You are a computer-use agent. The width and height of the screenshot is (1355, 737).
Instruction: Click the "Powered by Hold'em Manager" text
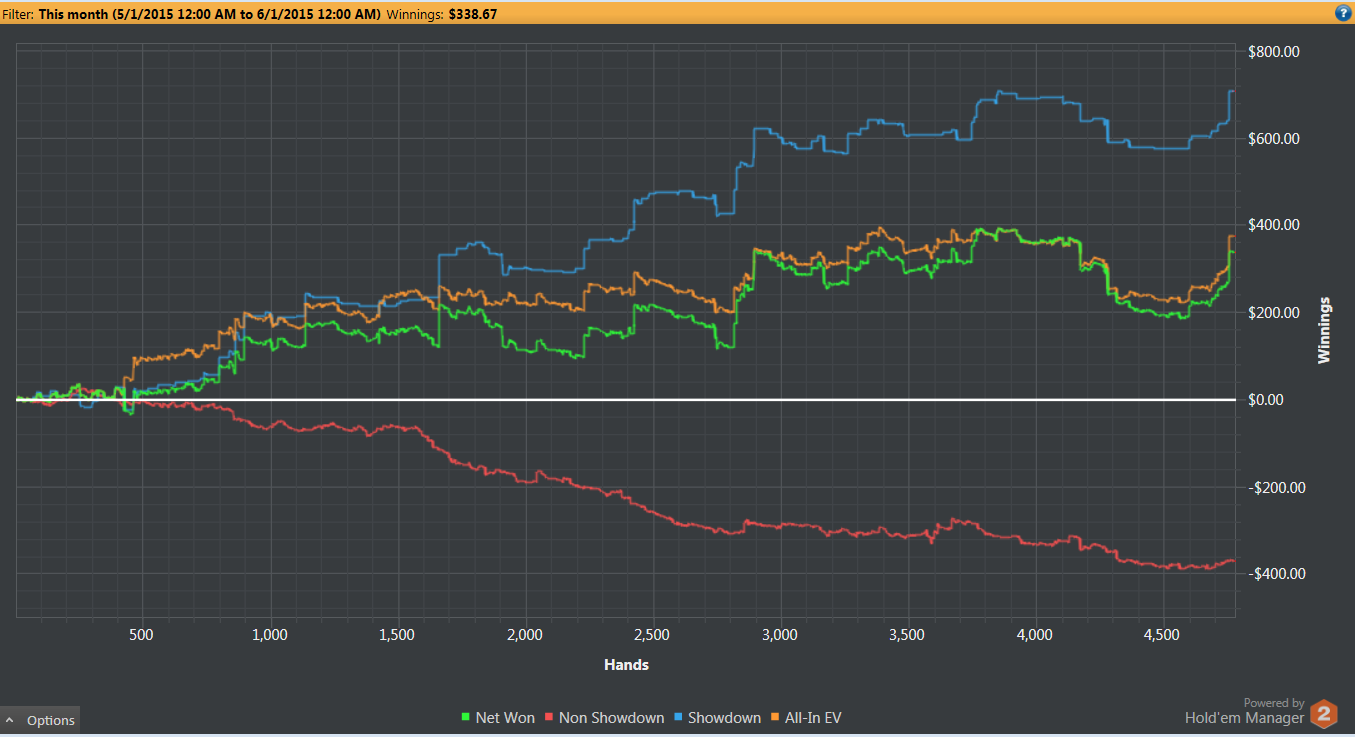click(x=1245, y=711)
